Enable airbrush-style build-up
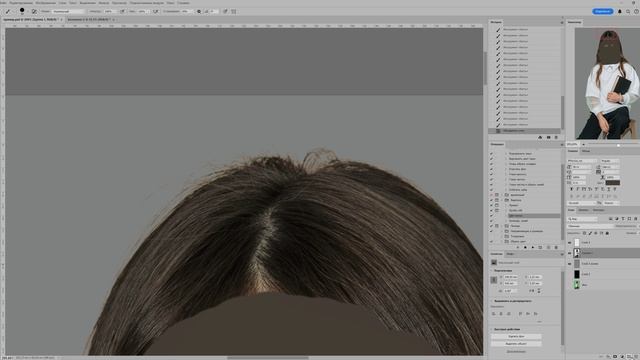This screenshot has width=640, height=360. [x=156, y=11]
